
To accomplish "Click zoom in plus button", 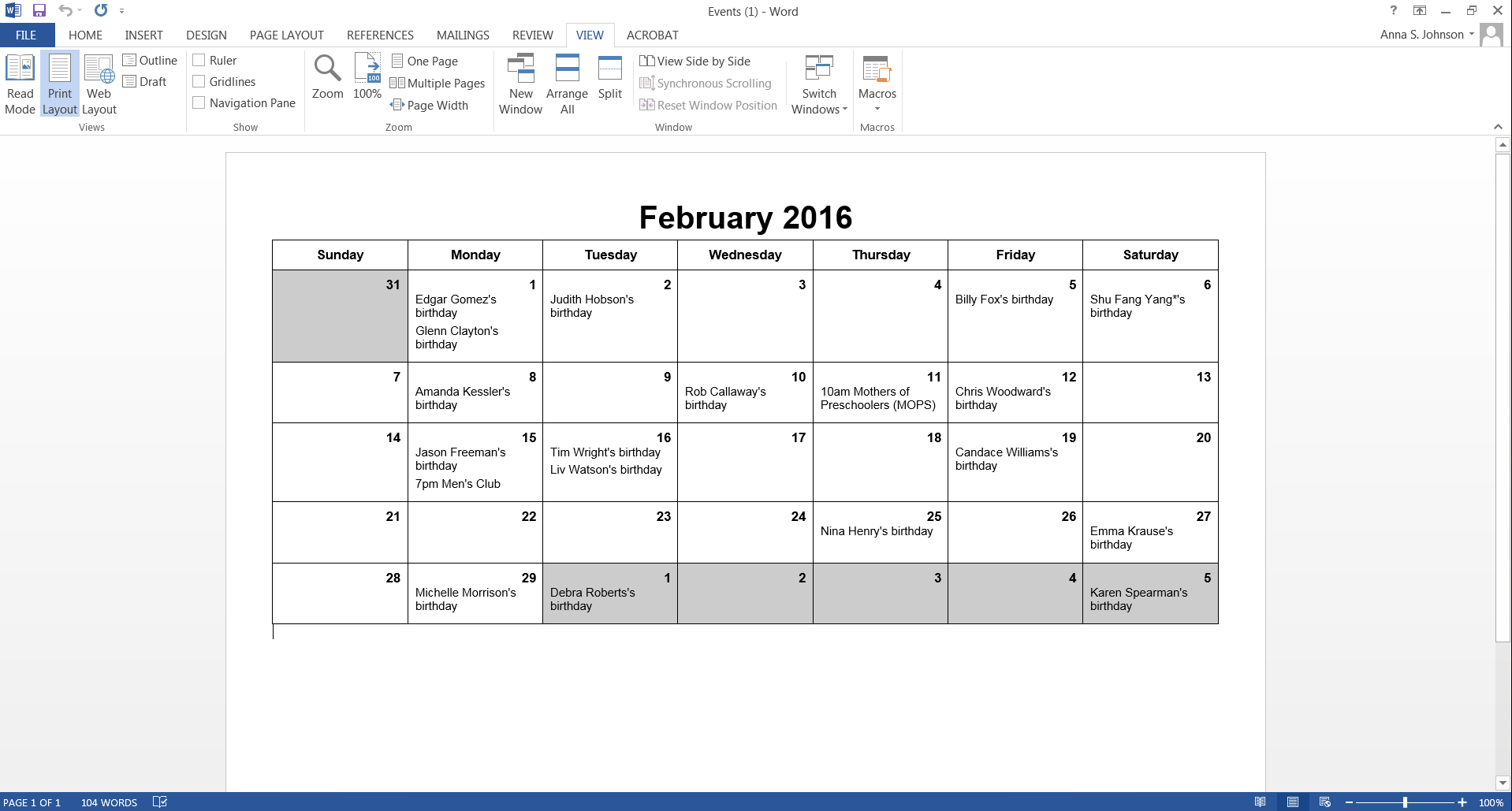I will point(1462,802).
